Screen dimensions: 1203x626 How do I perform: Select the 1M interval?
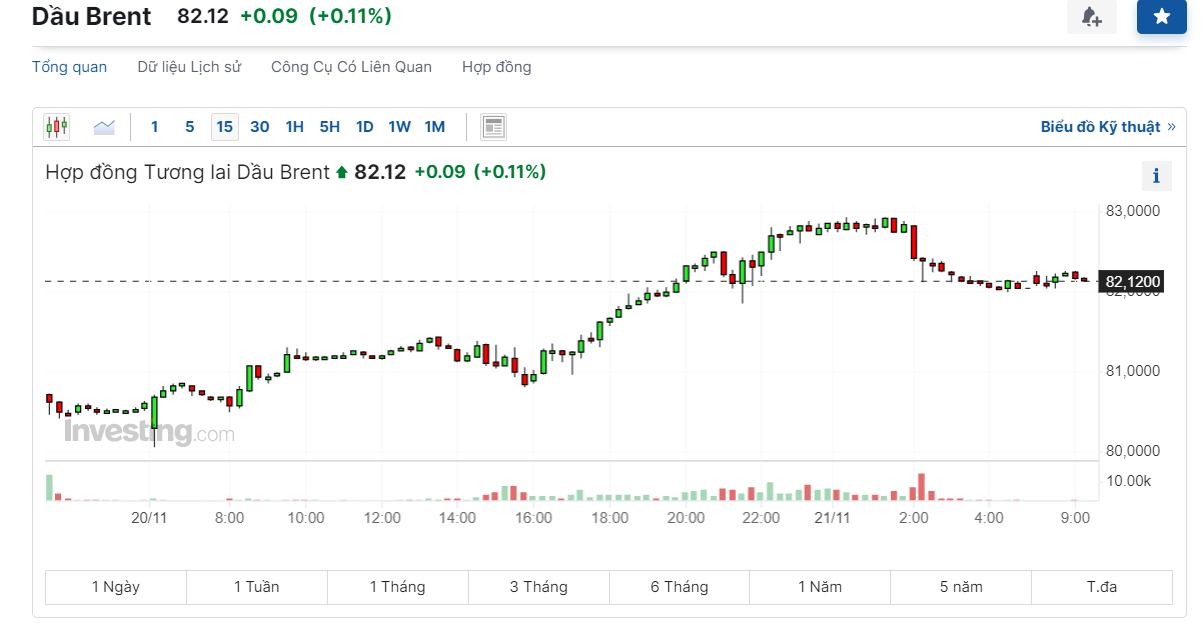click(435, 127)
